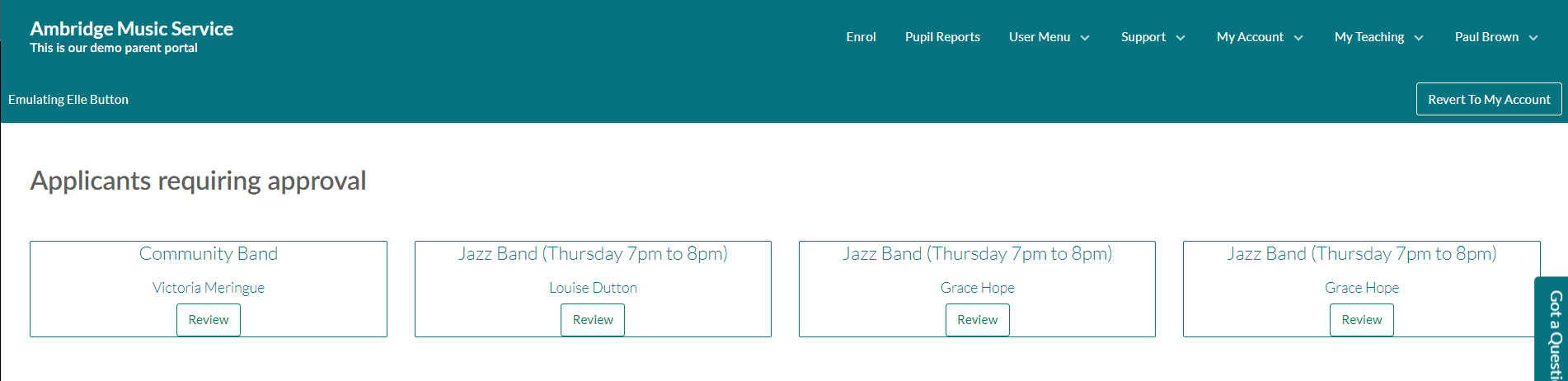1568x381 pixels.
Task: Open the User Menu dropdown
Action: click(x=1049, y=37)
